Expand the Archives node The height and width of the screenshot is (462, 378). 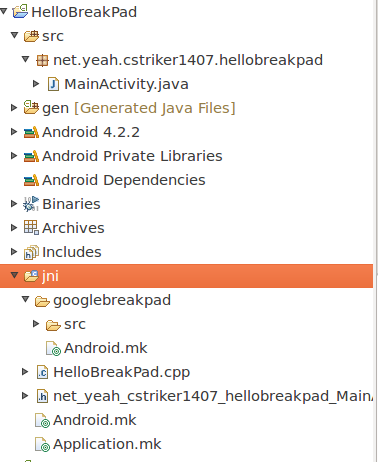point(14,228)
